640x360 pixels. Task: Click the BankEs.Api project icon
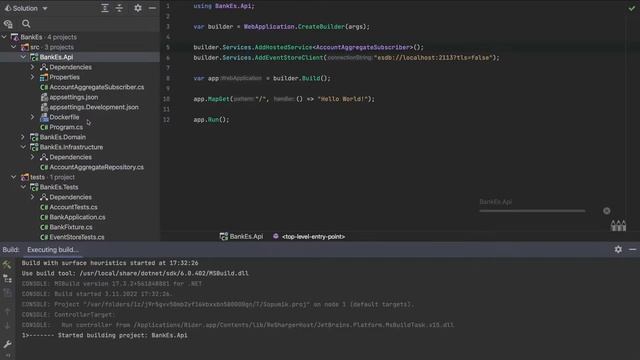click(34, 57)
